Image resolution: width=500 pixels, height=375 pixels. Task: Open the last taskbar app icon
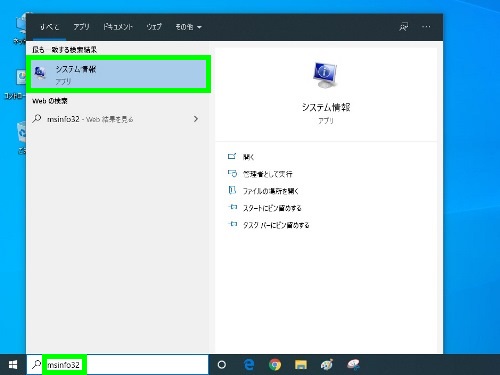353,365
